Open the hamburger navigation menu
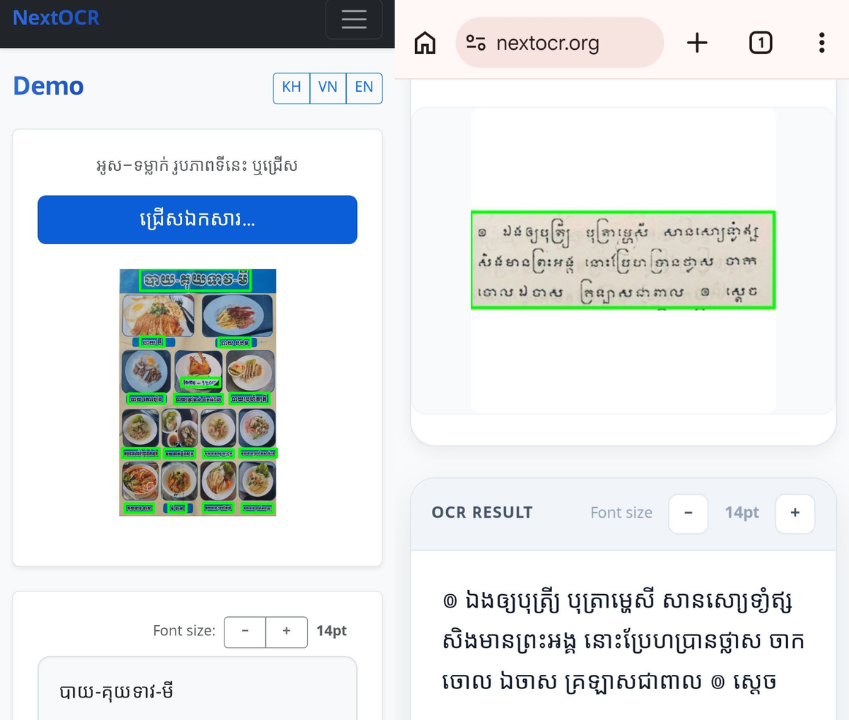The width and height of the screenshot is (849, 720). (x=354, y=19)
